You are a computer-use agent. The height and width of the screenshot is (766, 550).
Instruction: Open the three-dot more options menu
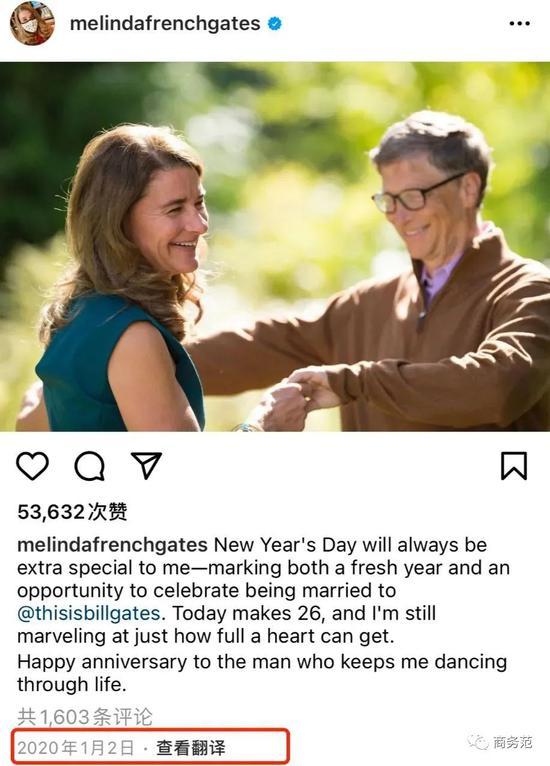point(519,23)
